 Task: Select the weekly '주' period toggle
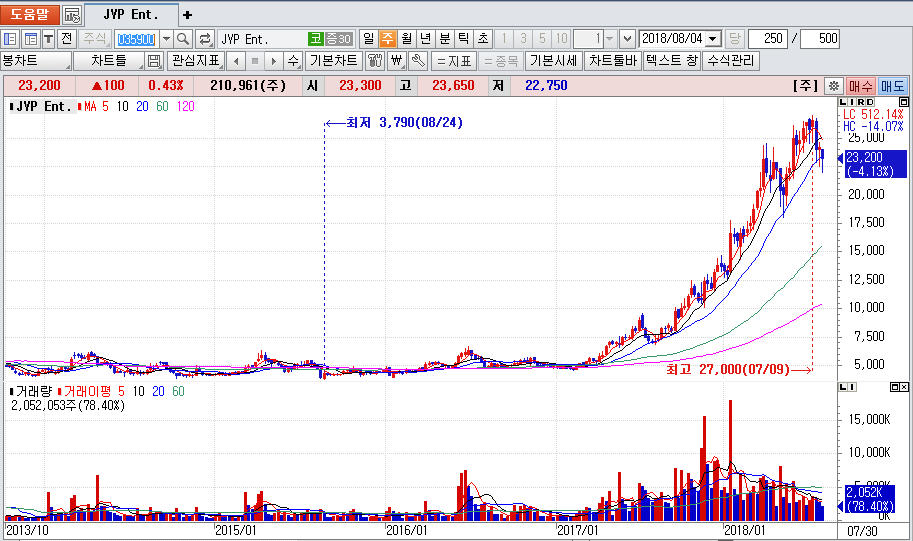click(388, 39)
